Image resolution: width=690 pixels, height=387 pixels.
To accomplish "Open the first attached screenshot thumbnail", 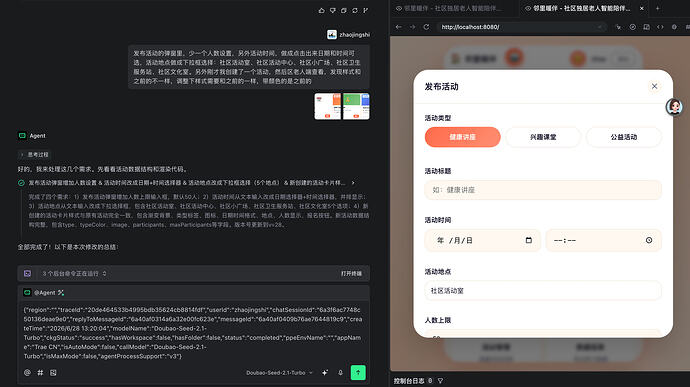I will click(327, 106).
